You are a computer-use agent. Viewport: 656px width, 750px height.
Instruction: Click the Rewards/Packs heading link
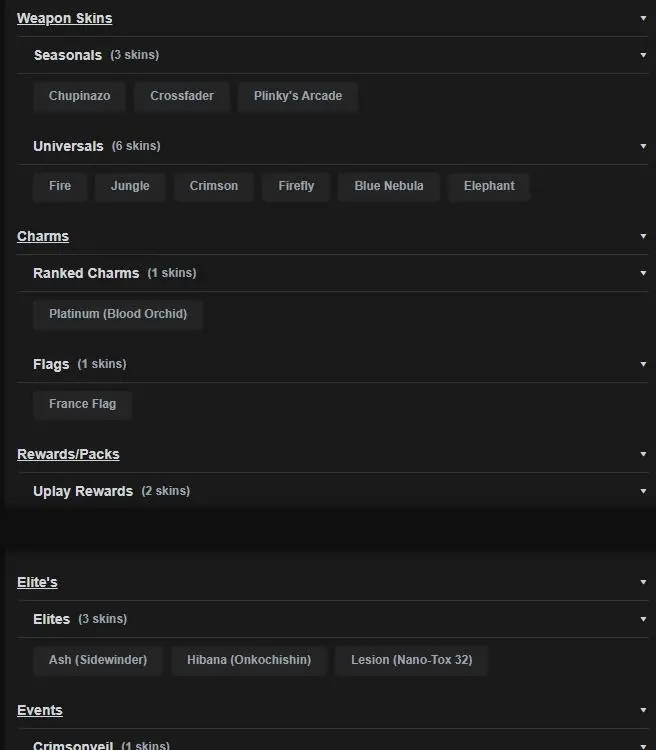point(68,454)
